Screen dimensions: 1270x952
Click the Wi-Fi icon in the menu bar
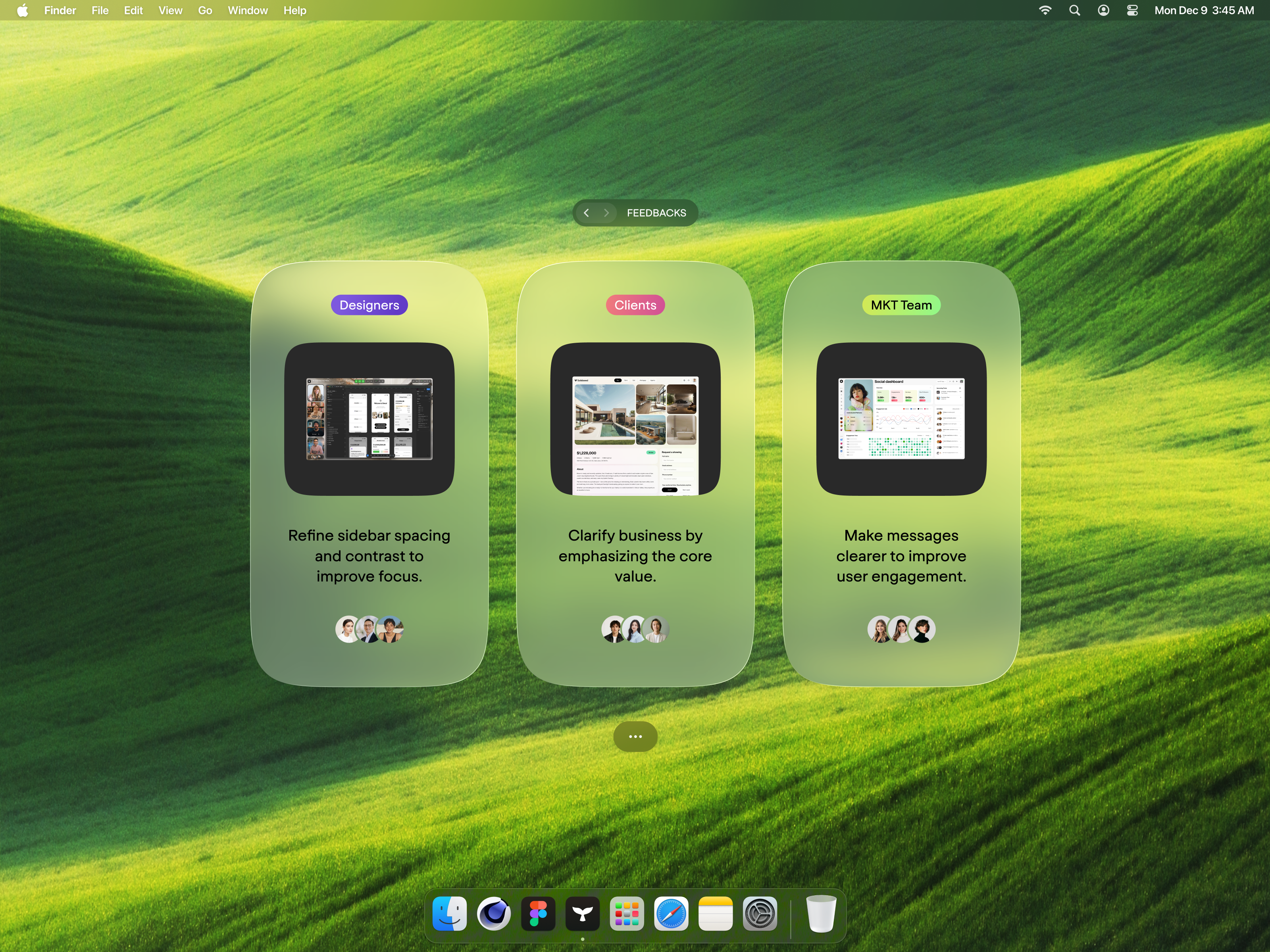(1045, 10)
